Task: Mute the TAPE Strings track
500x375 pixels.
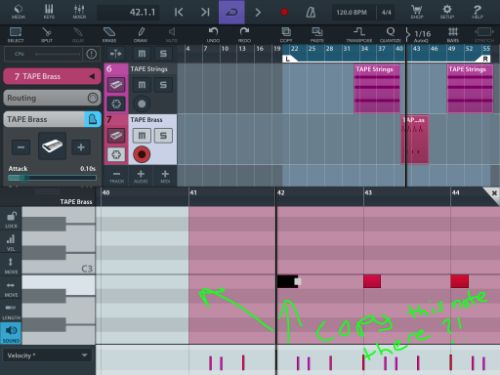Action: (142, 85)
